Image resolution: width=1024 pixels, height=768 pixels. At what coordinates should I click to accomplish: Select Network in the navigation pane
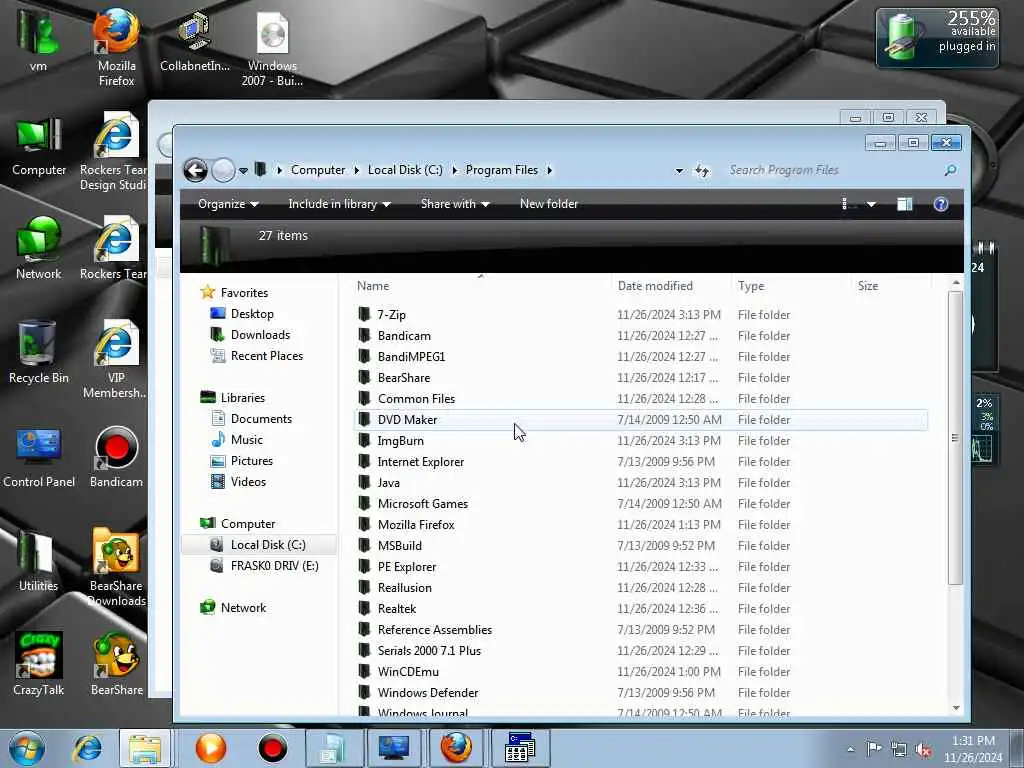[x=243, y=607]
